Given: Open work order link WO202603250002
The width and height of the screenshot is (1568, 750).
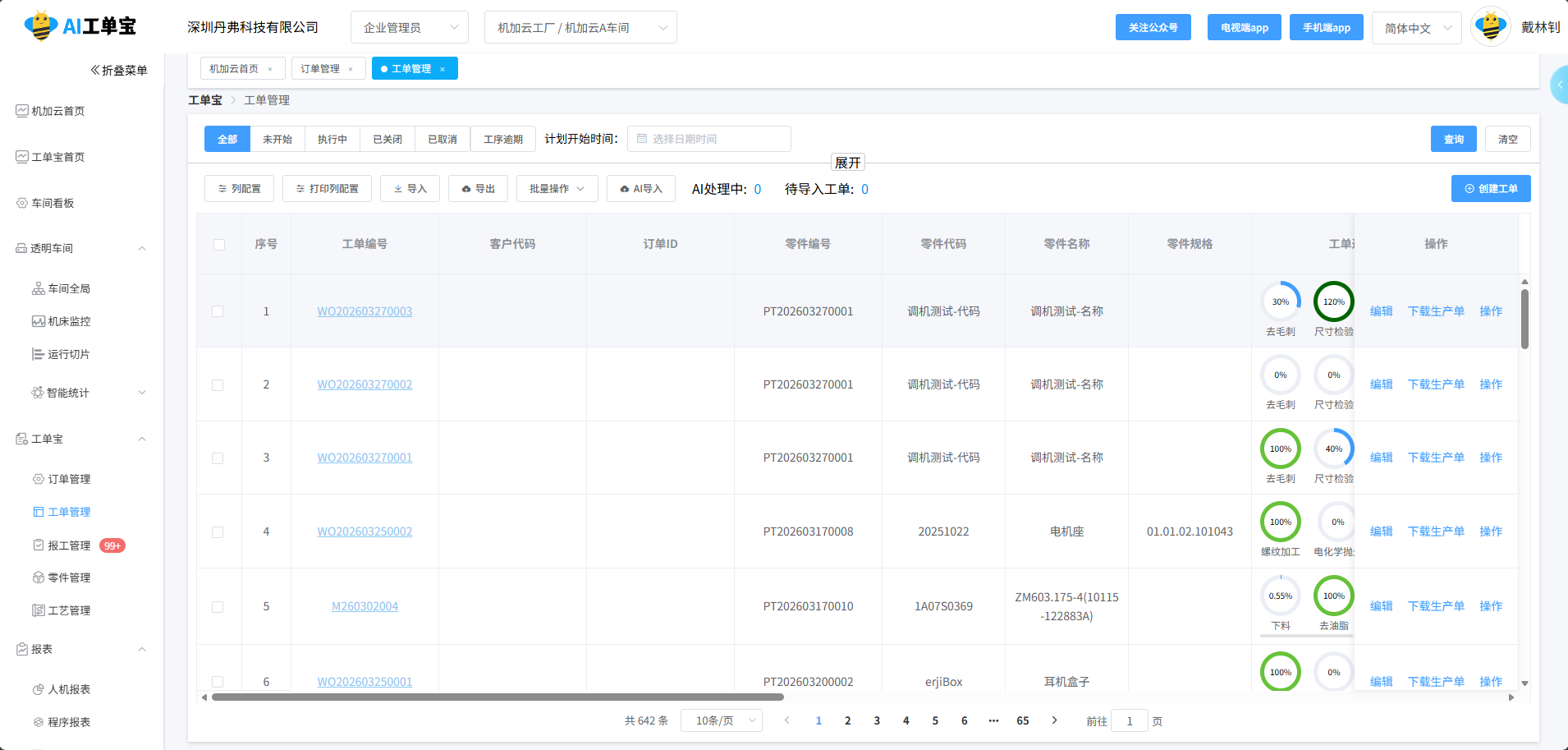Looking at the screenshot, I should coord(364,531).
